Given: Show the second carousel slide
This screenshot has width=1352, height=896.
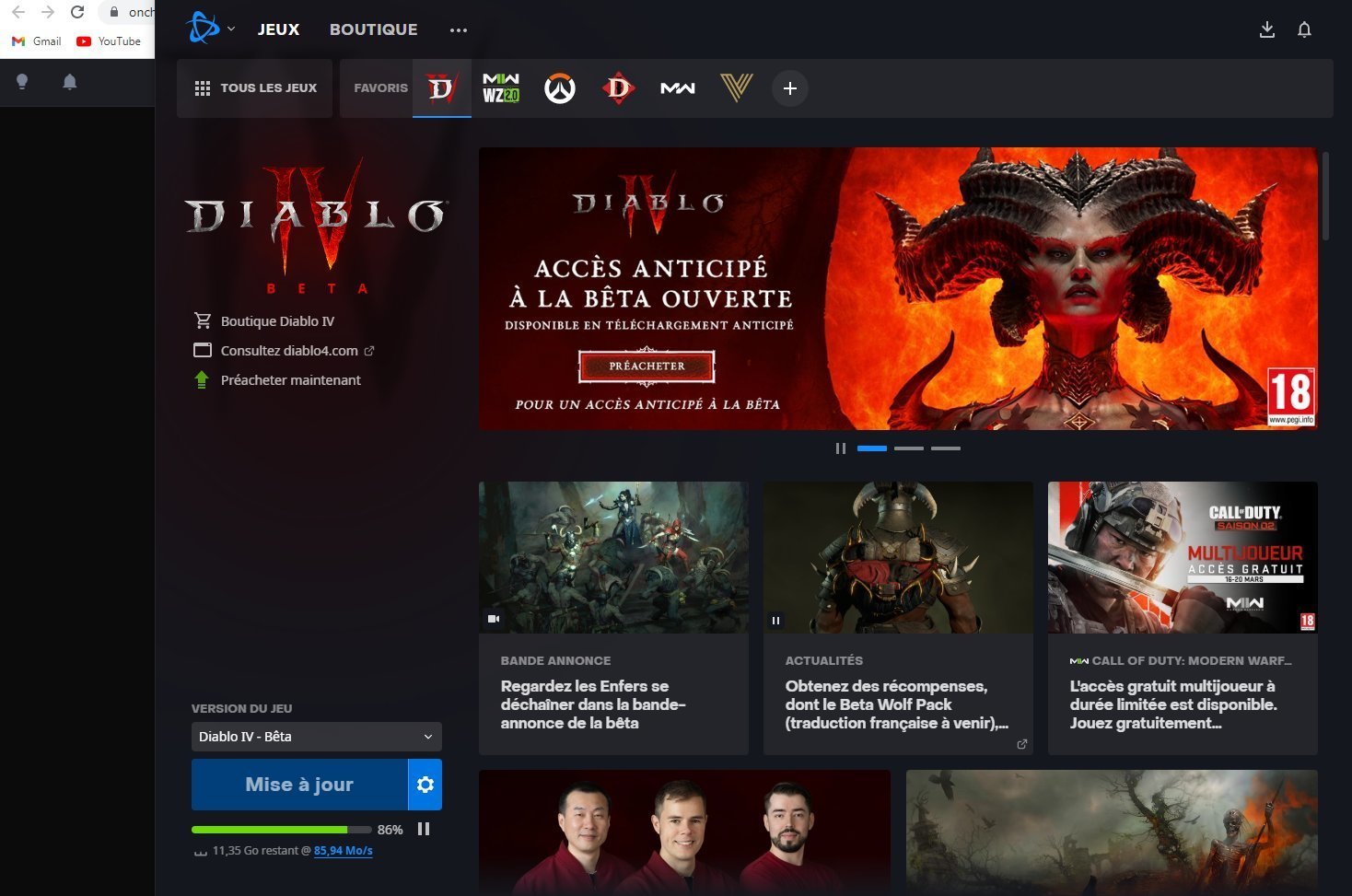Looking at the screenshot, I should tap(909, 448).
